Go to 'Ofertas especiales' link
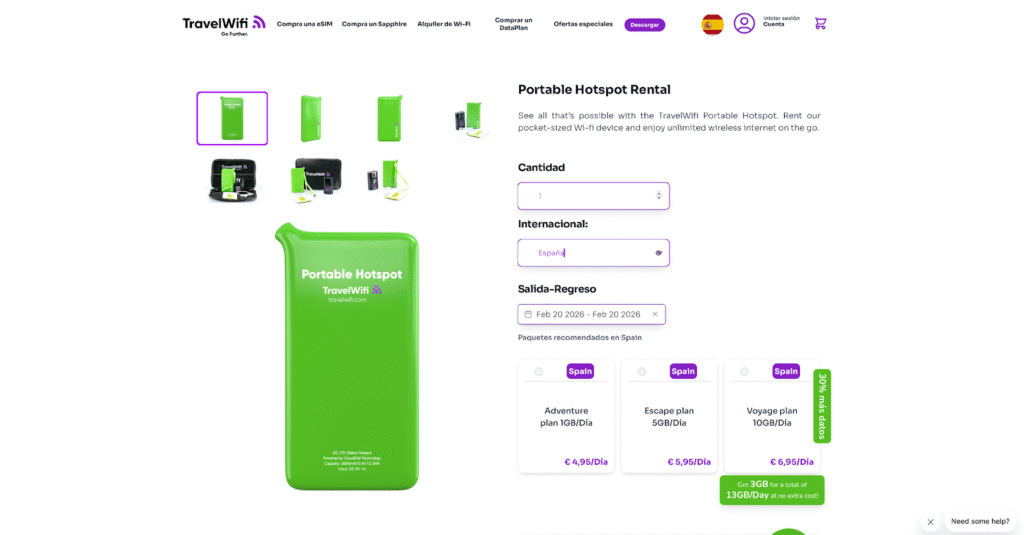The width and height of the screenshot is (1024, 535). coord(583,24)
